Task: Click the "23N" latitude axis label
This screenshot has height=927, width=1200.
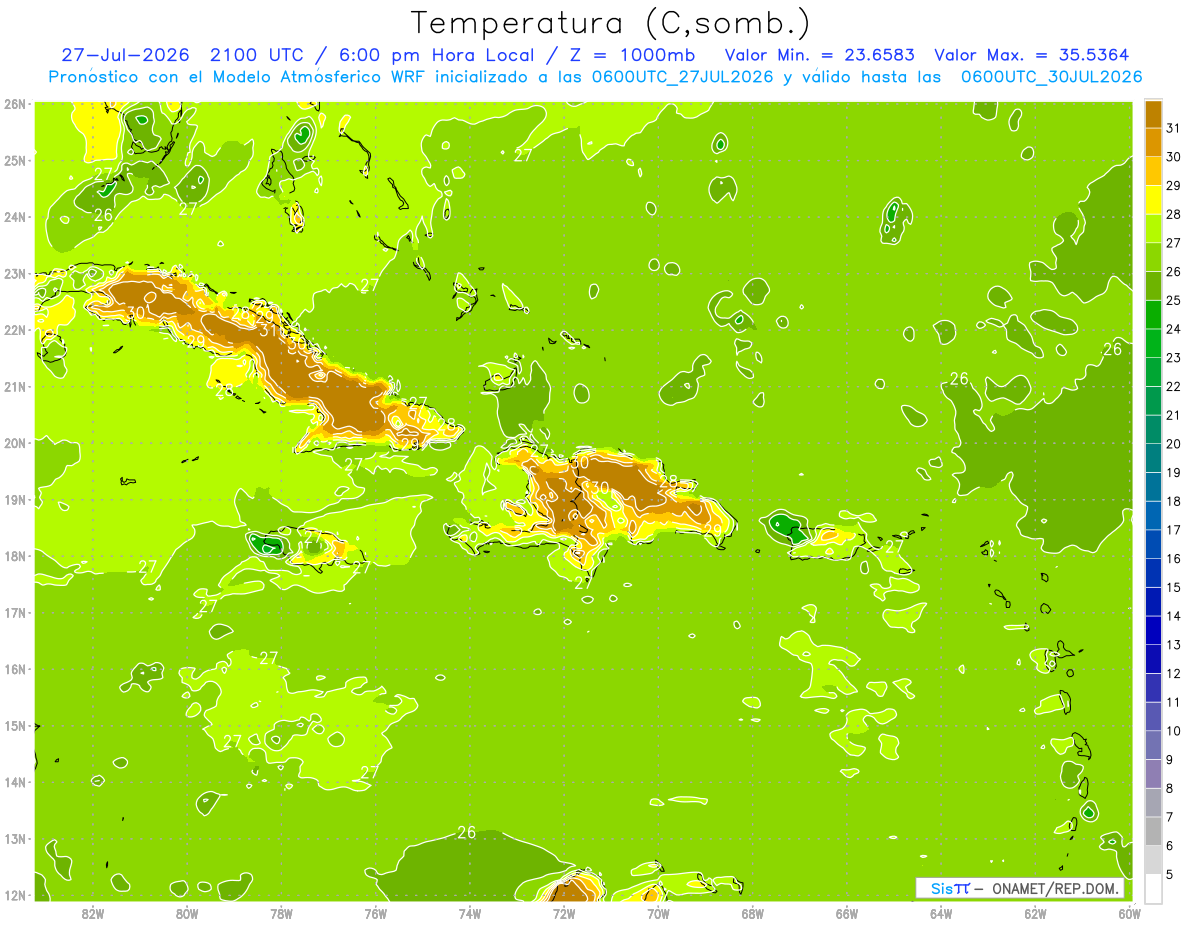Action: 15,274
